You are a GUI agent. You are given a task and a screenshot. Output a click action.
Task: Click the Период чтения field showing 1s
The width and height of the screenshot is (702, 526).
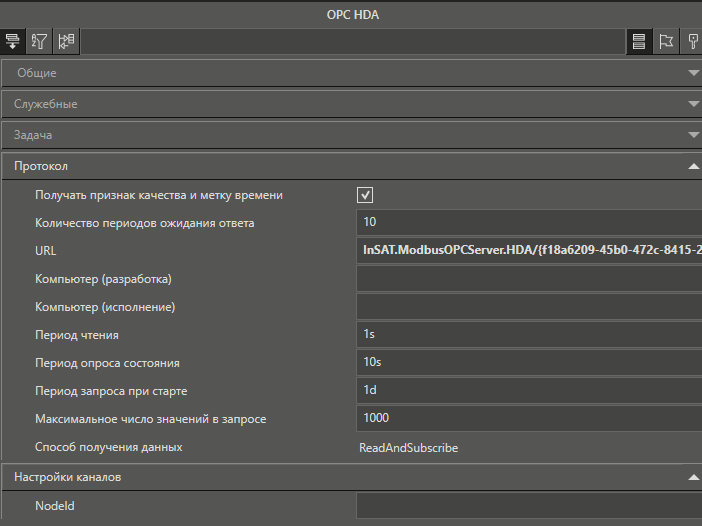click(530, 335)
